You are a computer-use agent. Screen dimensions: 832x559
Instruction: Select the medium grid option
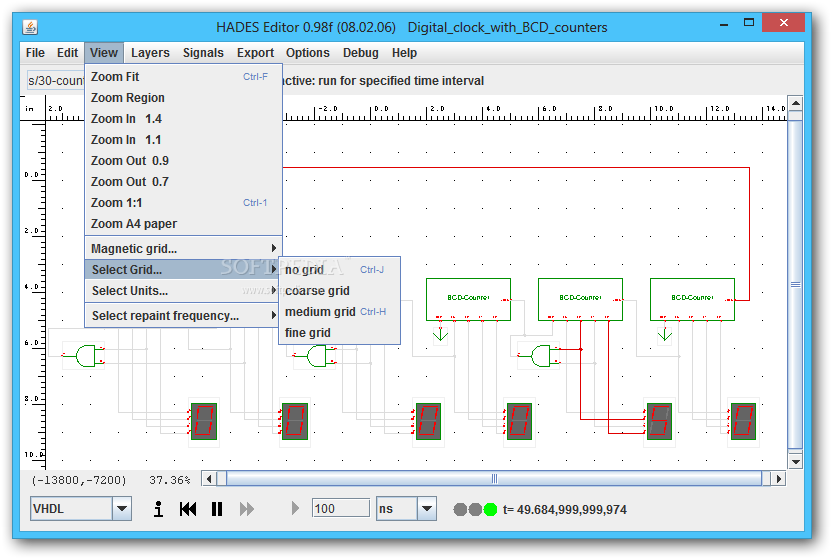click(340, 312)
